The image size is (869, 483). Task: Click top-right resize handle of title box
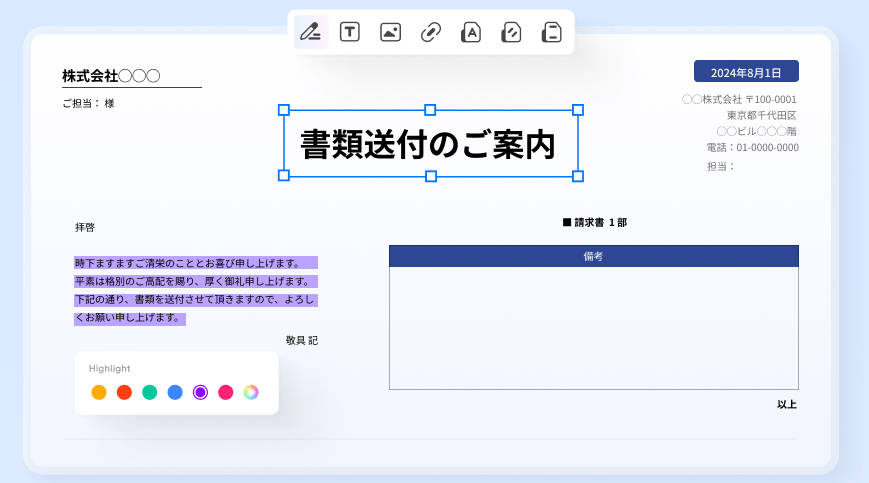click(x=577, y=110)
